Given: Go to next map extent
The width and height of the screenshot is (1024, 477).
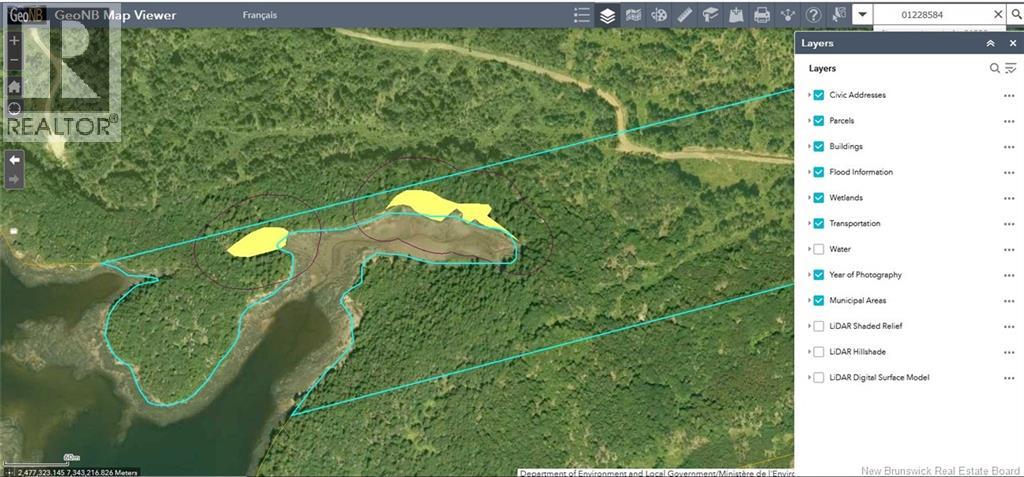Looking at the screenshot, I should [x=14, y=179].
